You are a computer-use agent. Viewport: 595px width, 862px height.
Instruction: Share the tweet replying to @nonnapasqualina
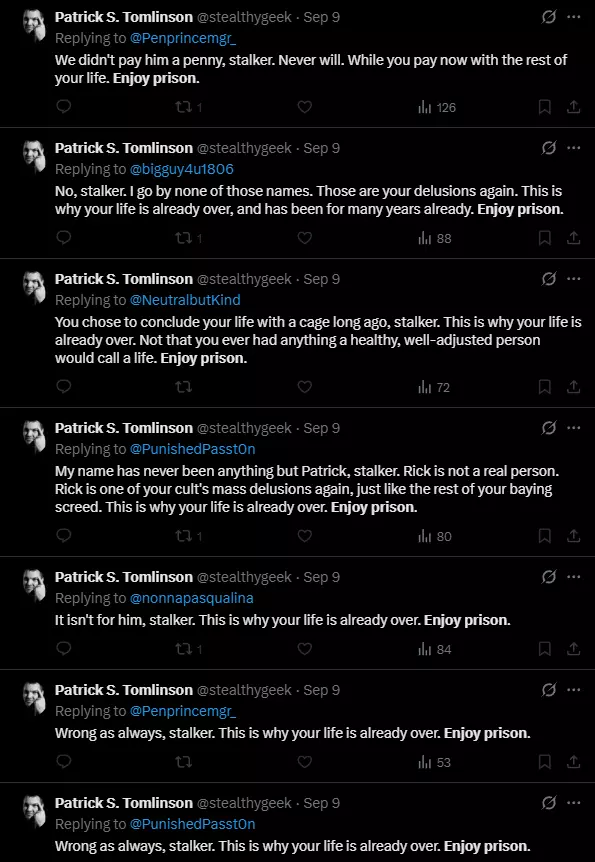tap(574, 649)
